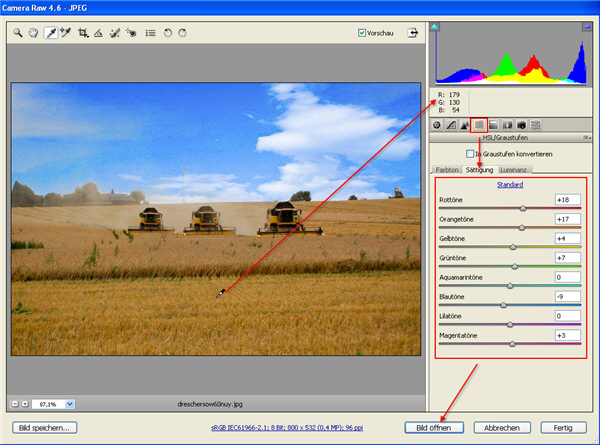Select the Zoom tool in the toolbar
Screen dimensions: 600x445
tap(18, 32)
